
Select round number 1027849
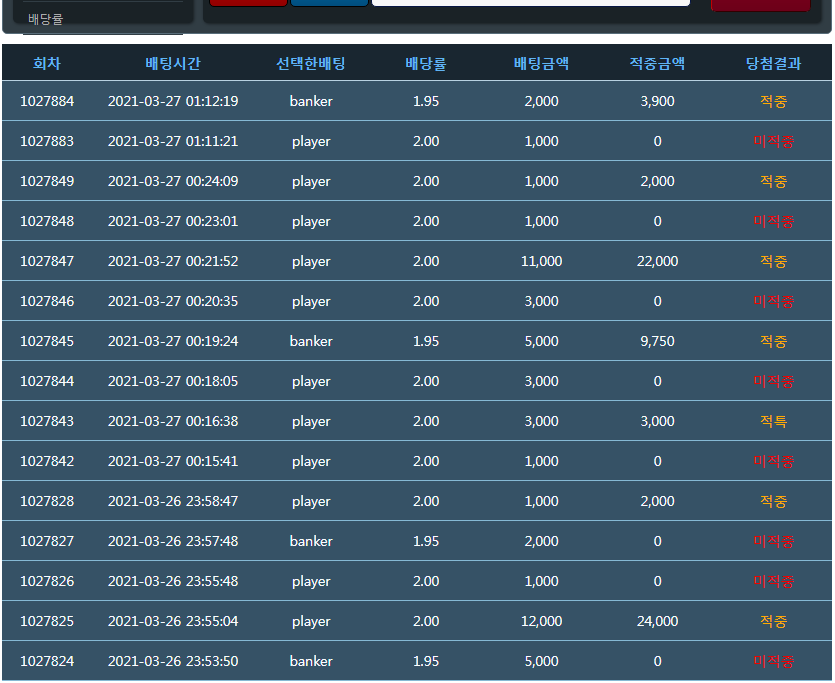[47, 181]
